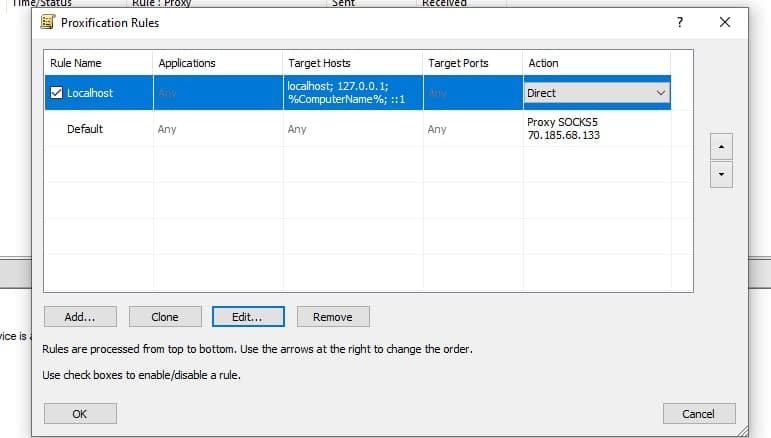Click the help question mark button
771x438 pixels.
pyautogui.click(x=680, y=22)
